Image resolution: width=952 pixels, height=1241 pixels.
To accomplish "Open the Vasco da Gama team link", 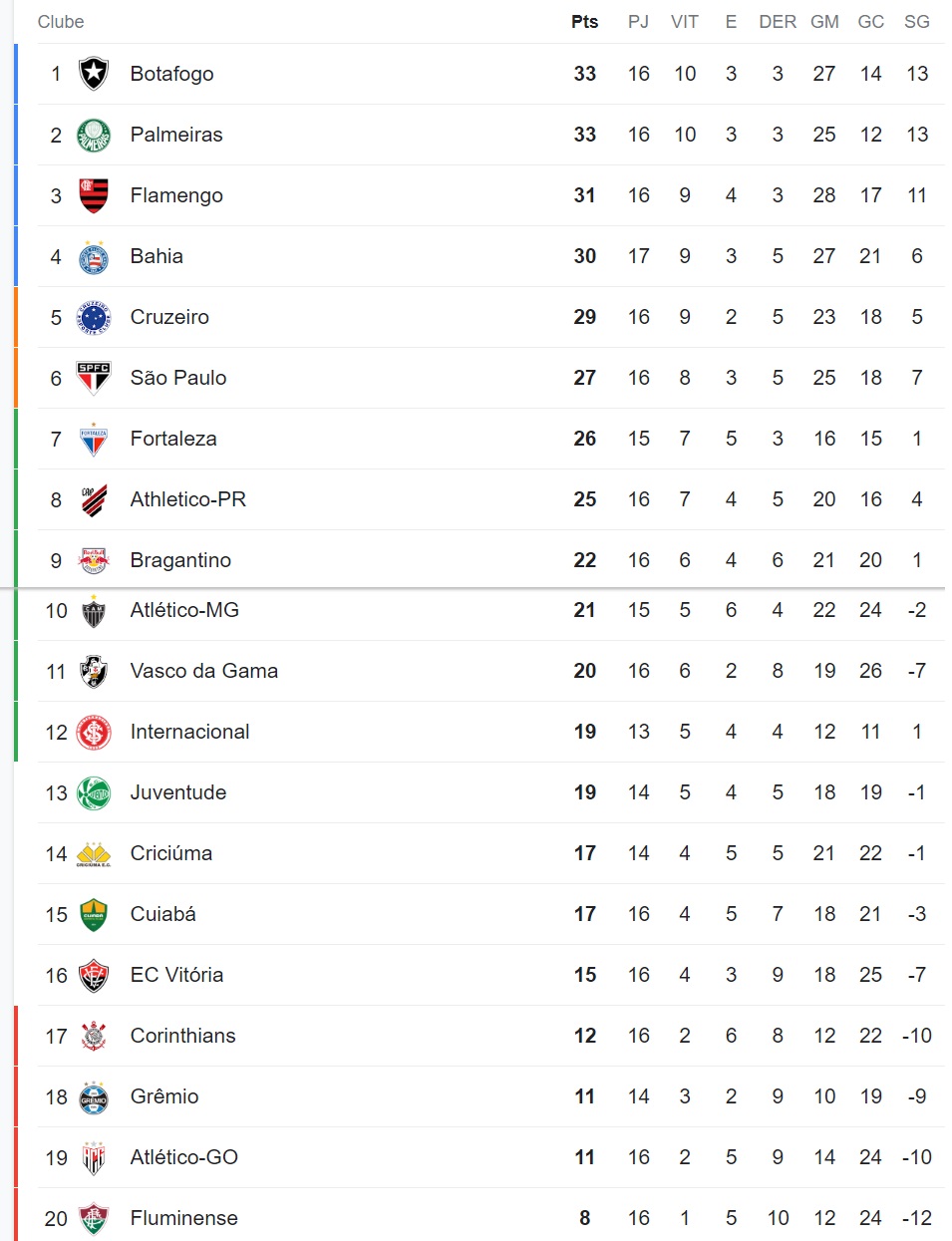I will click(204, 671).
